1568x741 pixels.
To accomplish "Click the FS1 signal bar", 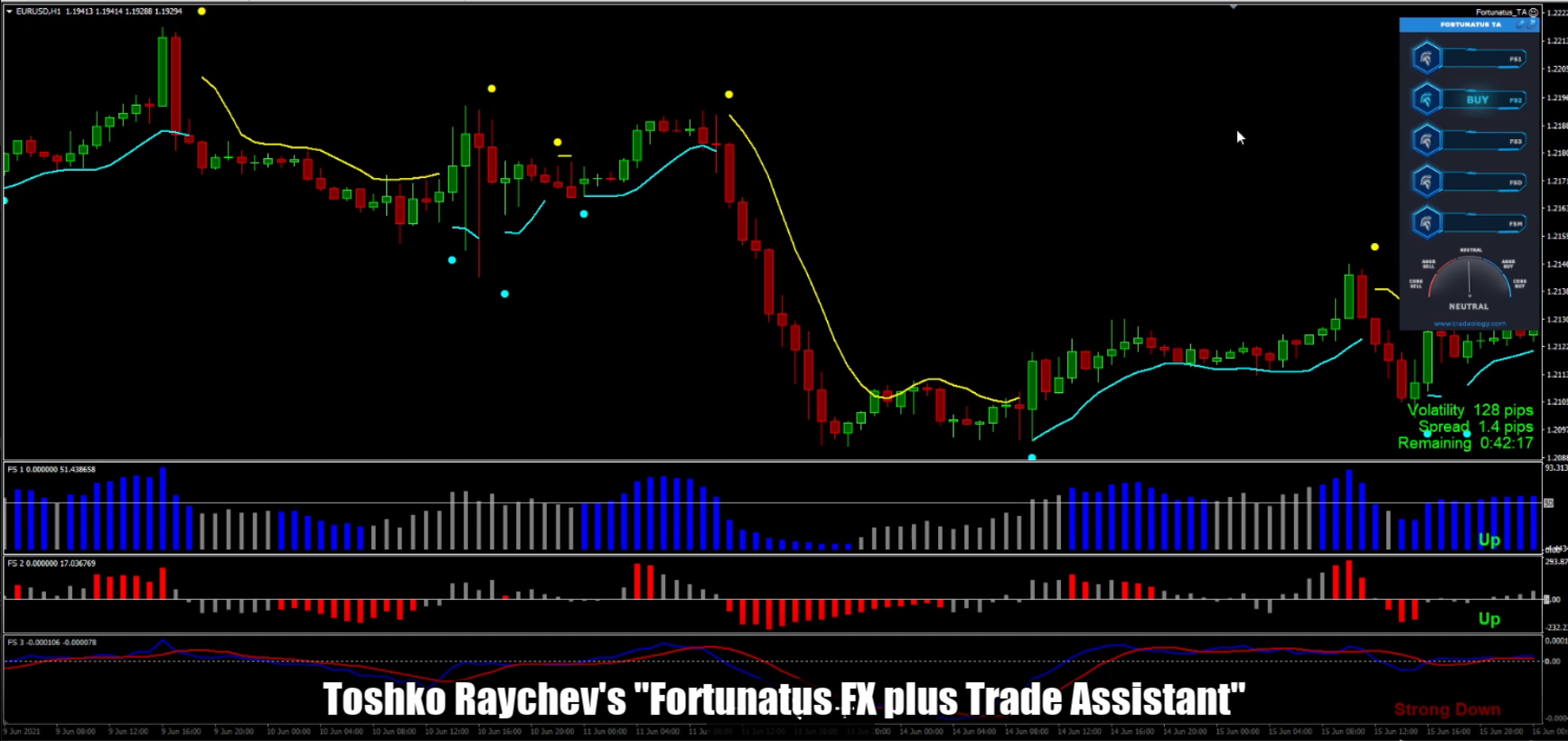I will [x=1482, y=59].
